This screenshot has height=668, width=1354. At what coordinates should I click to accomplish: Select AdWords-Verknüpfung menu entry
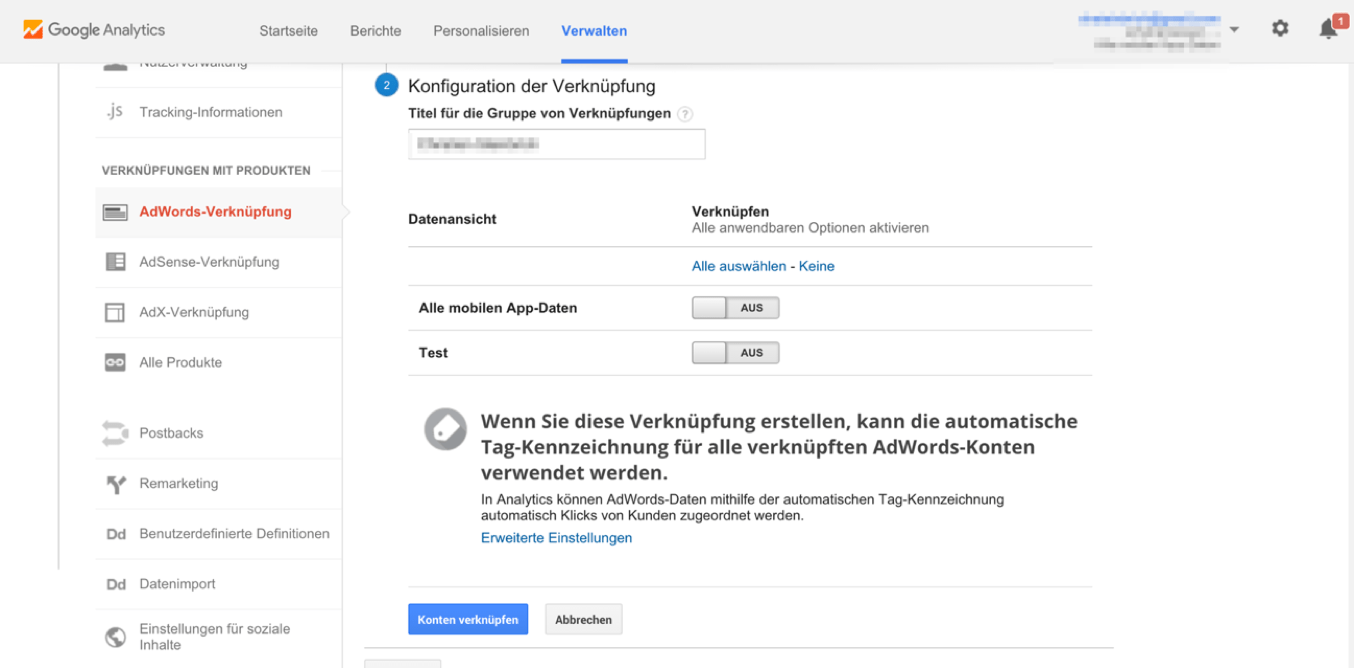215,212
